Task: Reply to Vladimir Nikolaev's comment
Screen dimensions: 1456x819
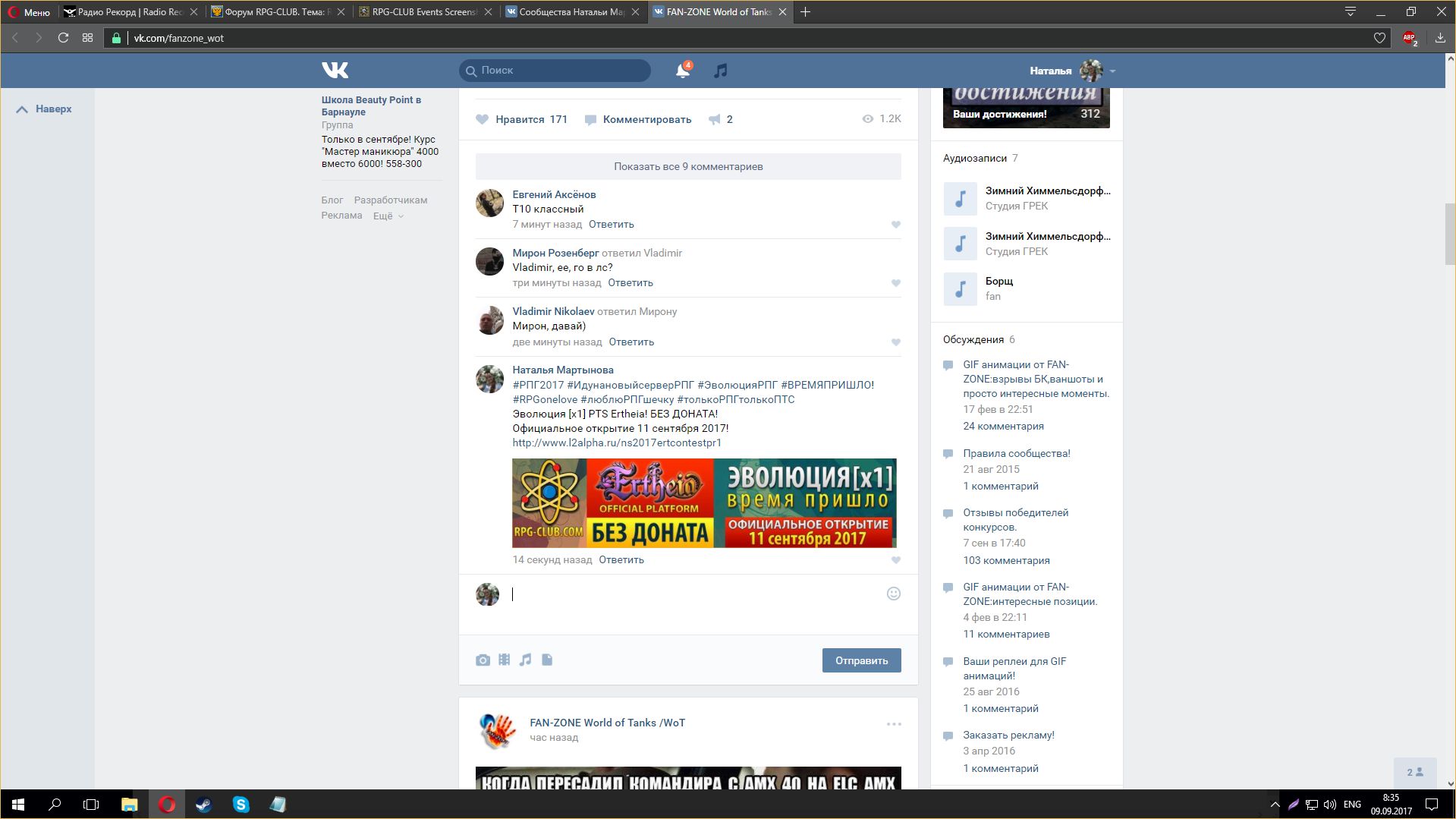Action: pos(631,342)
